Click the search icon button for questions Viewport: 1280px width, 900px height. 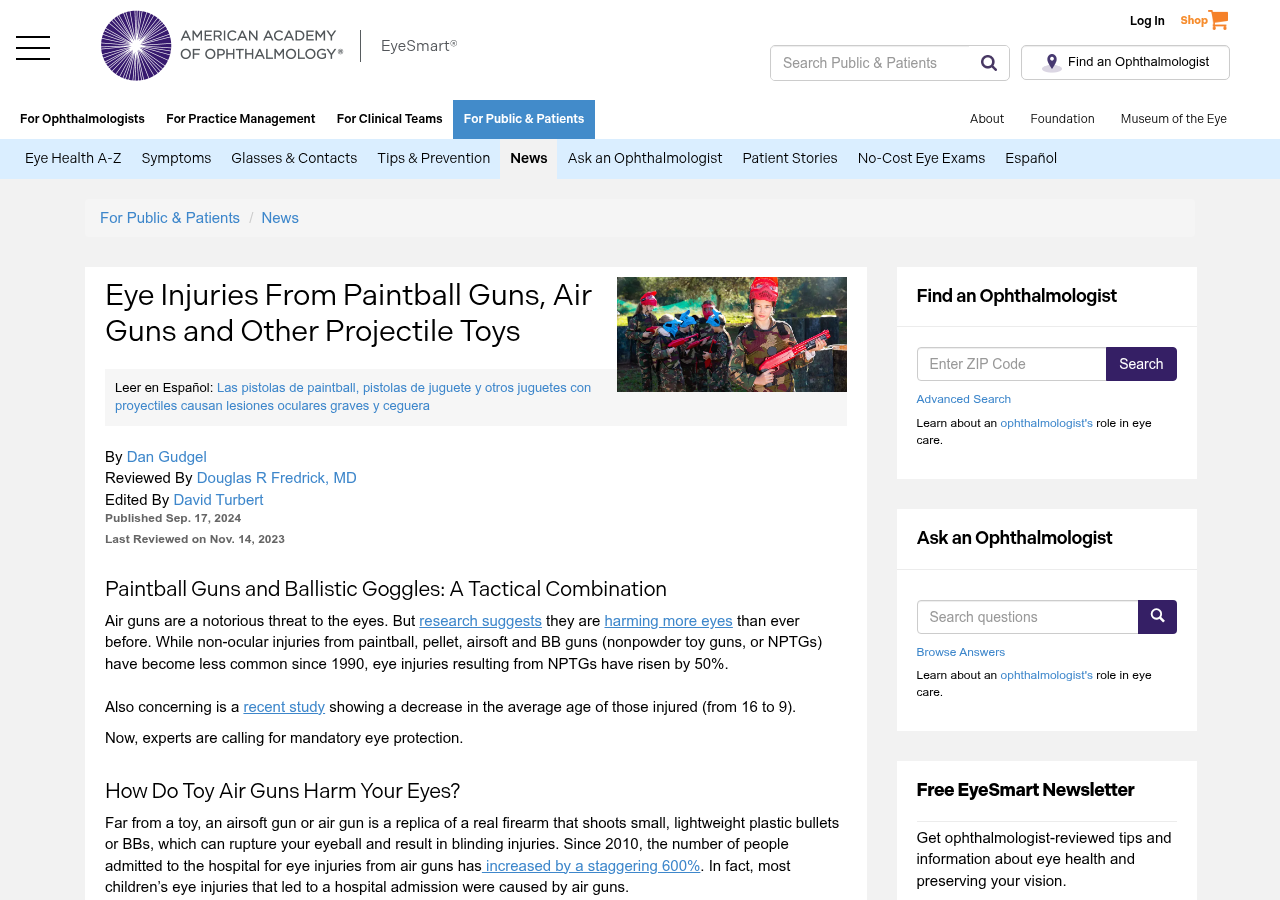pos(1157,617)
